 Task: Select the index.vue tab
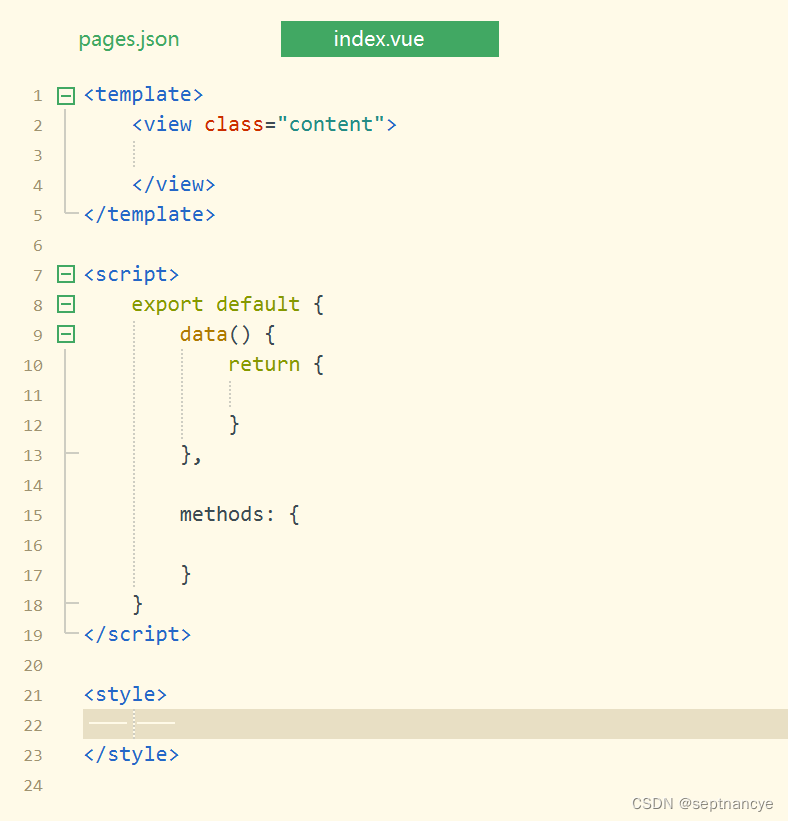click(x=390, y=39)
